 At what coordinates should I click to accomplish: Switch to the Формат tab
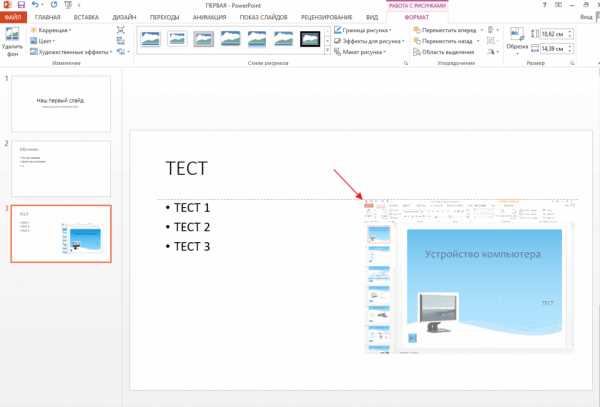[417, 17]
